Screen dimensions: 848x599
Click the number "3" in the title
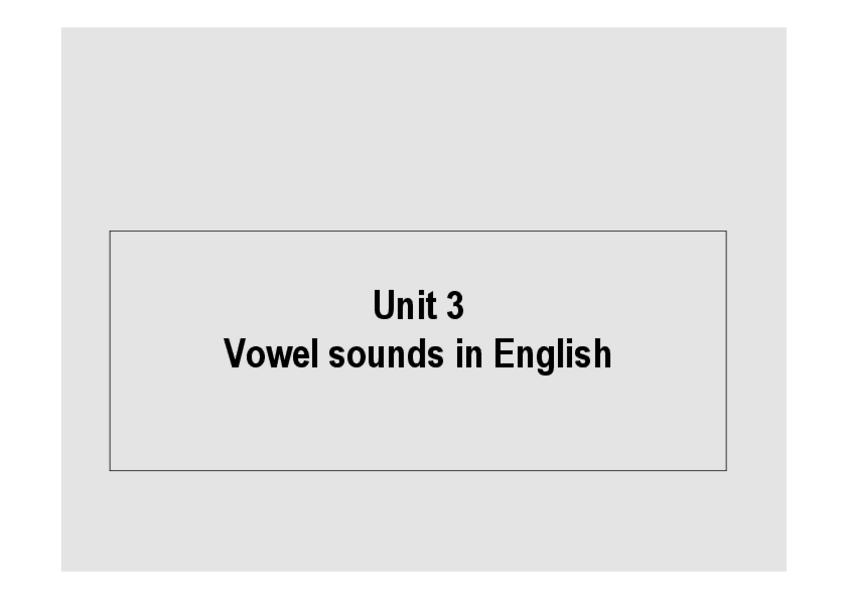(454, 306)
